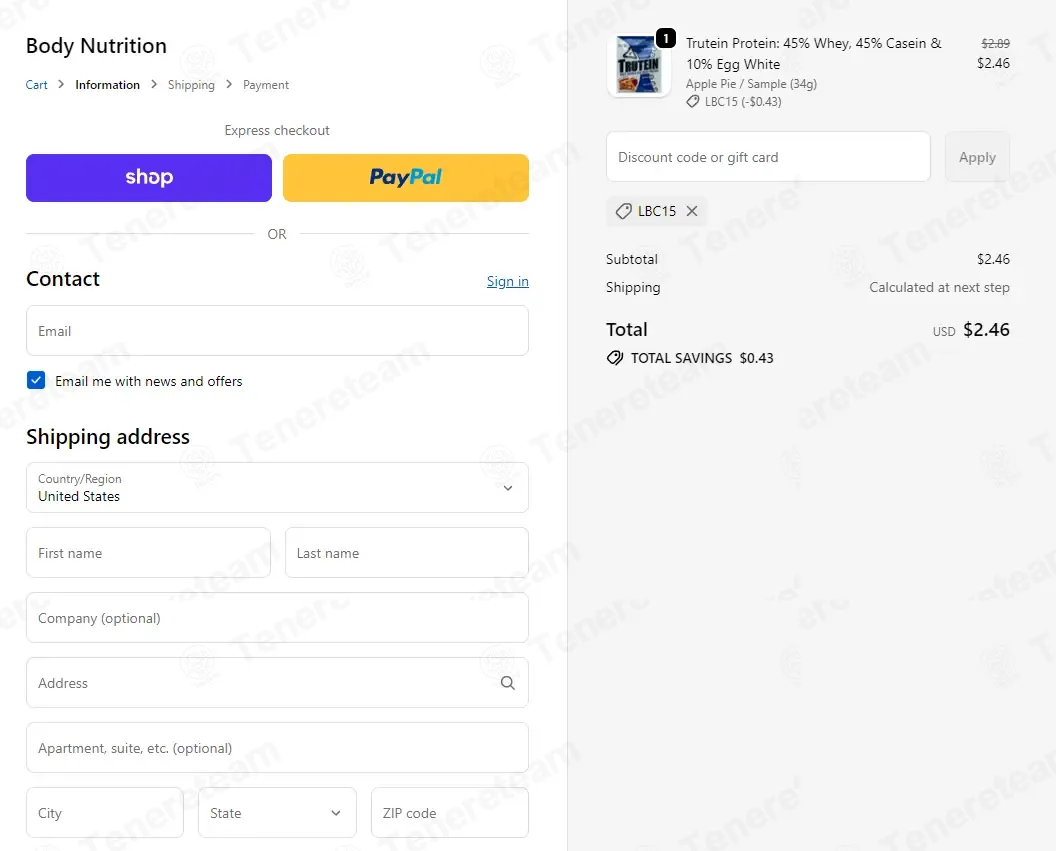The width and height of the screenshot is (1056, 851).
Task: Click the Country/Region chevron arrow
Action: coord(508,488)
